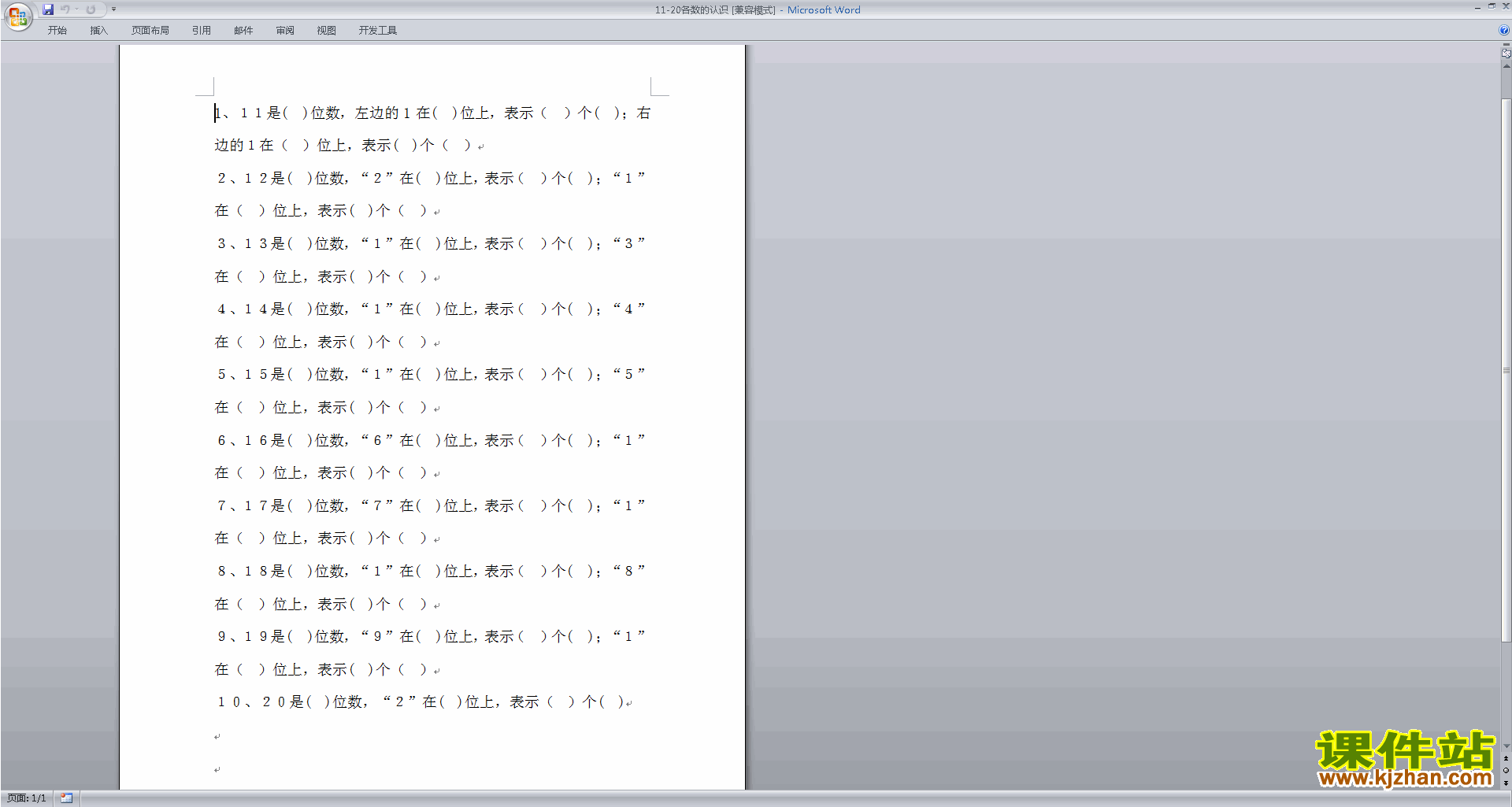Open the 视图 tab

point(327,31)
